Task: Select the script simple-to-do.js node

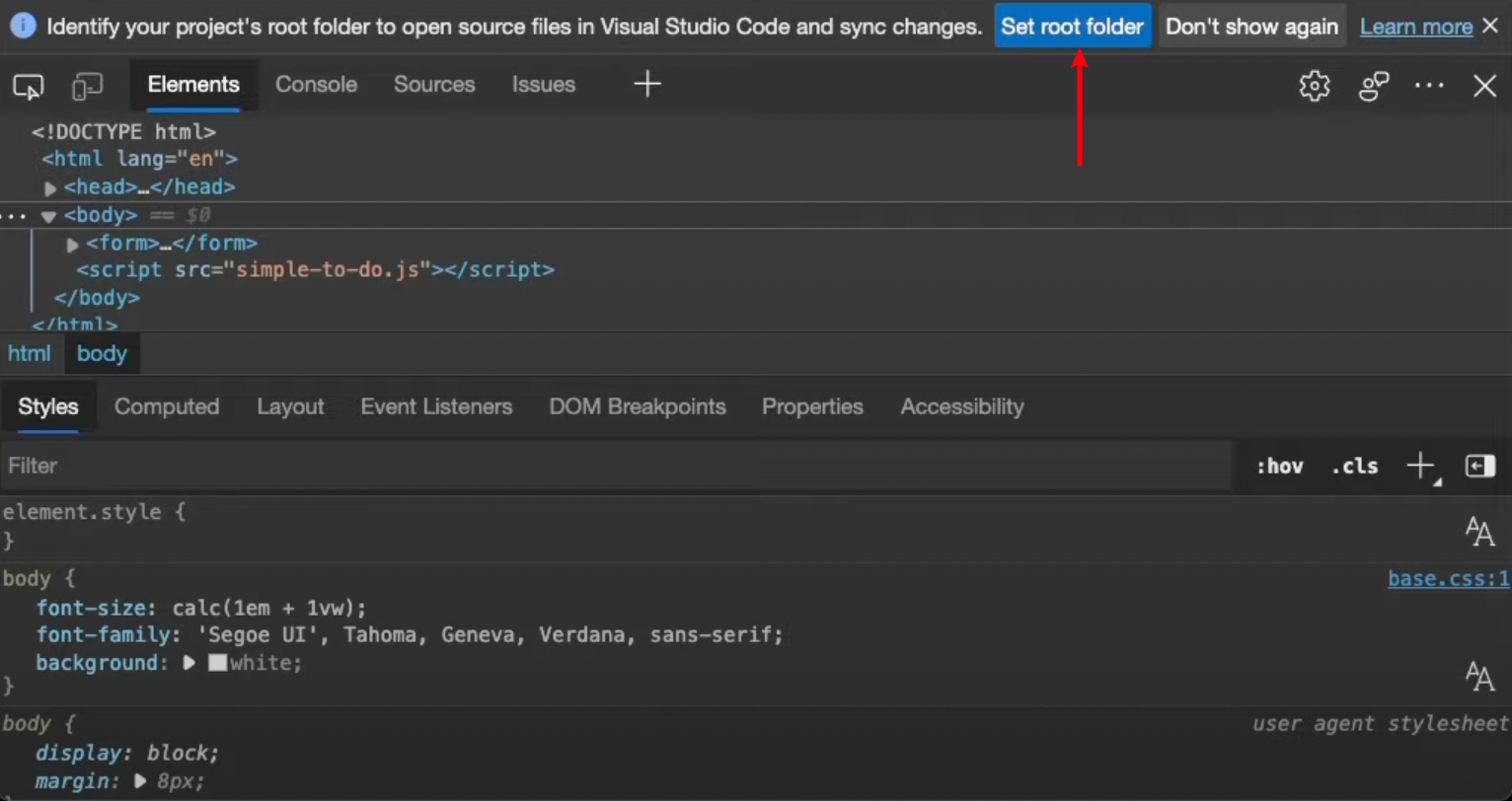Action: pyautogui.click(x=315, y=269)
